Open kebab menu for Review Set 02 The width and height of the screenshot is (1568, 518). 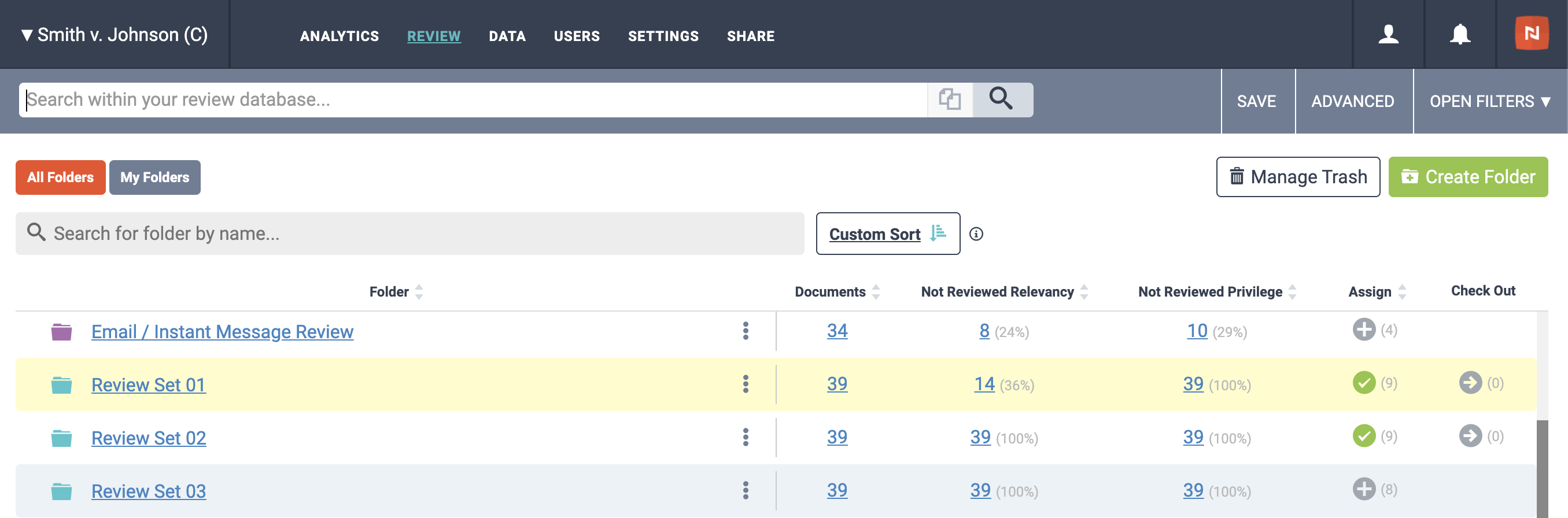746,436
